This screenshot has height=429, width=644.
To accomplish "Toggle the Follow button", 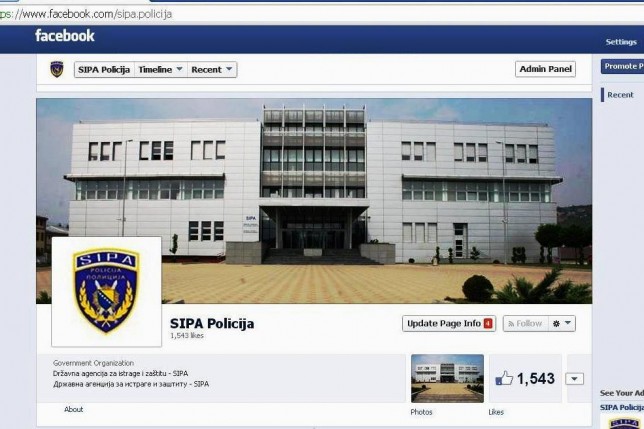I will click(x=526, y=323).
